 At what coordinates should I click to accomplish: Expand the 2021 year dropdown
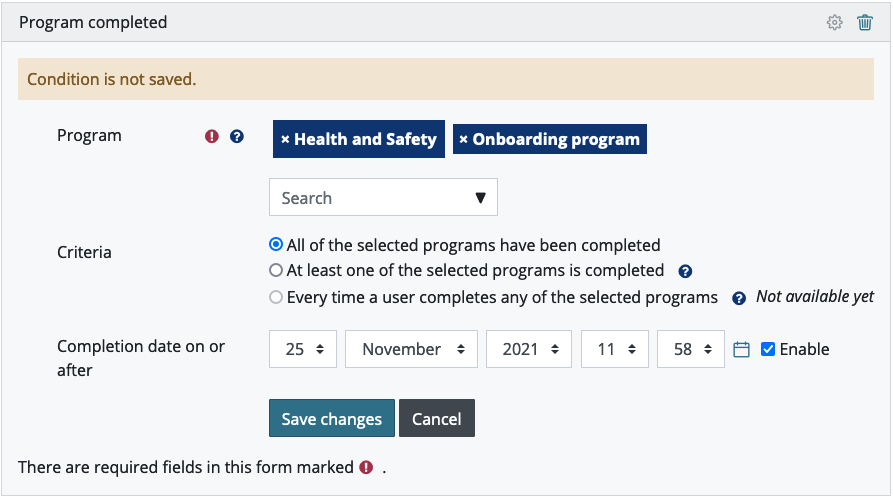click(x=528, y=349)
